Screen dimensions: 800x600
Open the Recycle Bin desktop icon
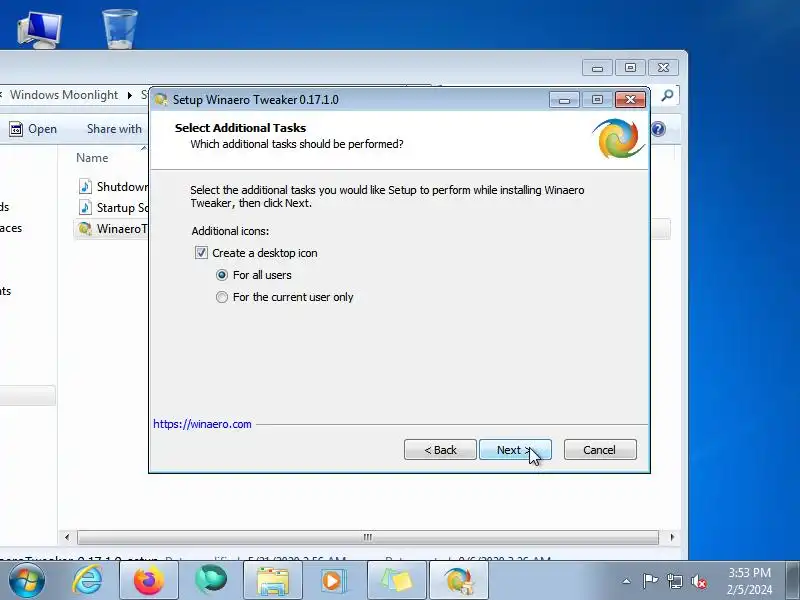coord(119,29)
